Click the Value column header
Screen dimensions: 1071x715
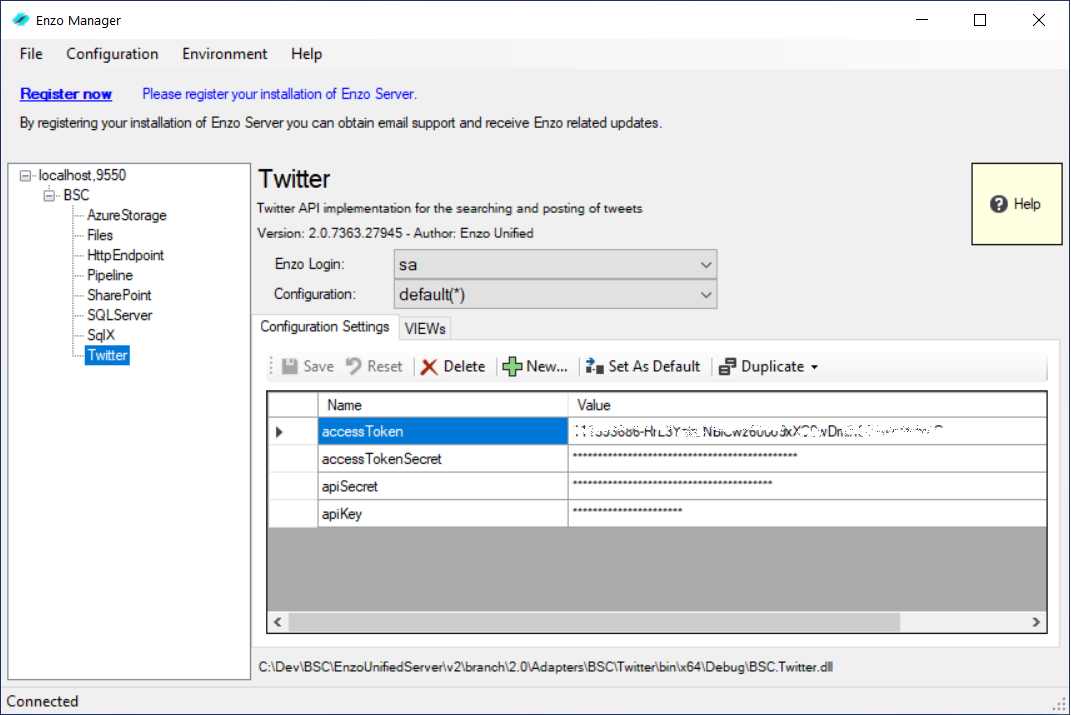tap(807, 405)
